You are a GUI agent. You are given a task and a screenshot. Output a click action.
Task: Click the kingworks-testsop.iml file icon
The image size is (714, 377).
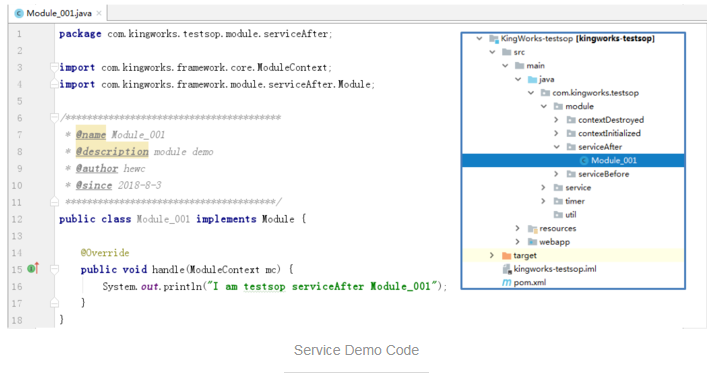(x=506, y=269)
